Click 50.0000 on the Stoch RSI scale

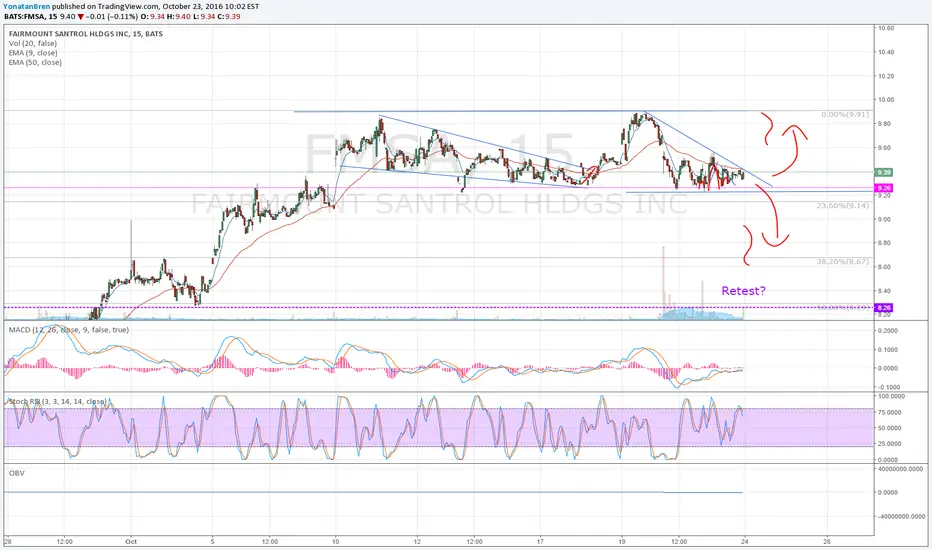[890, 428]
